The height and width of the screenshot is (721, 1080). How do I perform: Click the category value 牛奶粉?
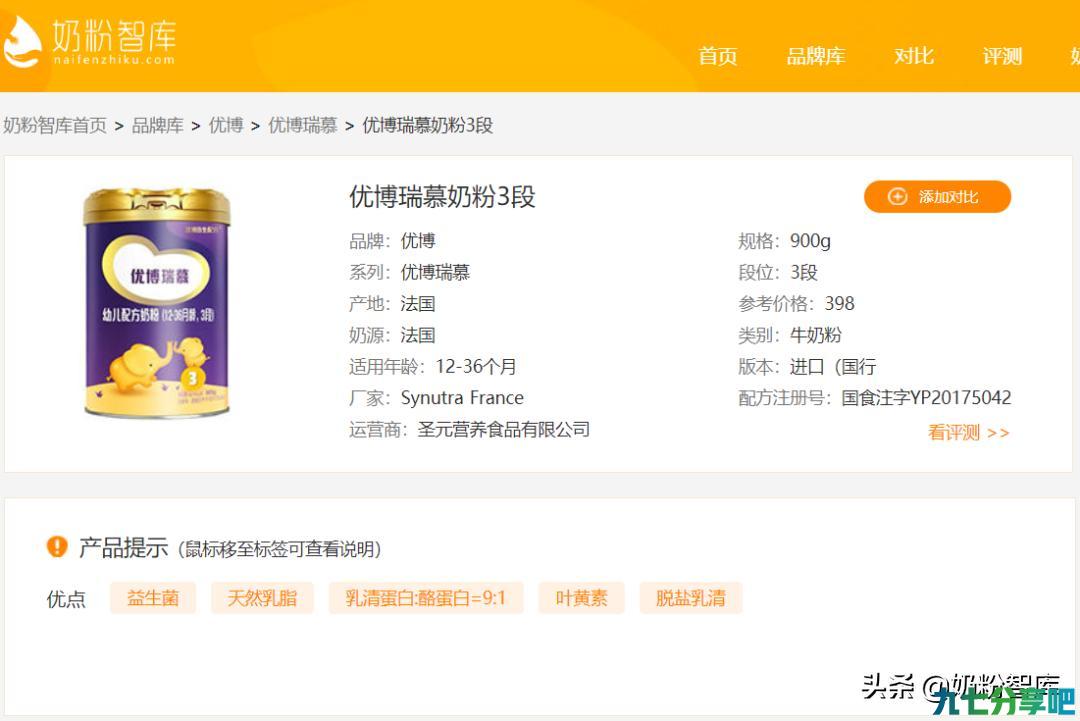tap(816, 335)
